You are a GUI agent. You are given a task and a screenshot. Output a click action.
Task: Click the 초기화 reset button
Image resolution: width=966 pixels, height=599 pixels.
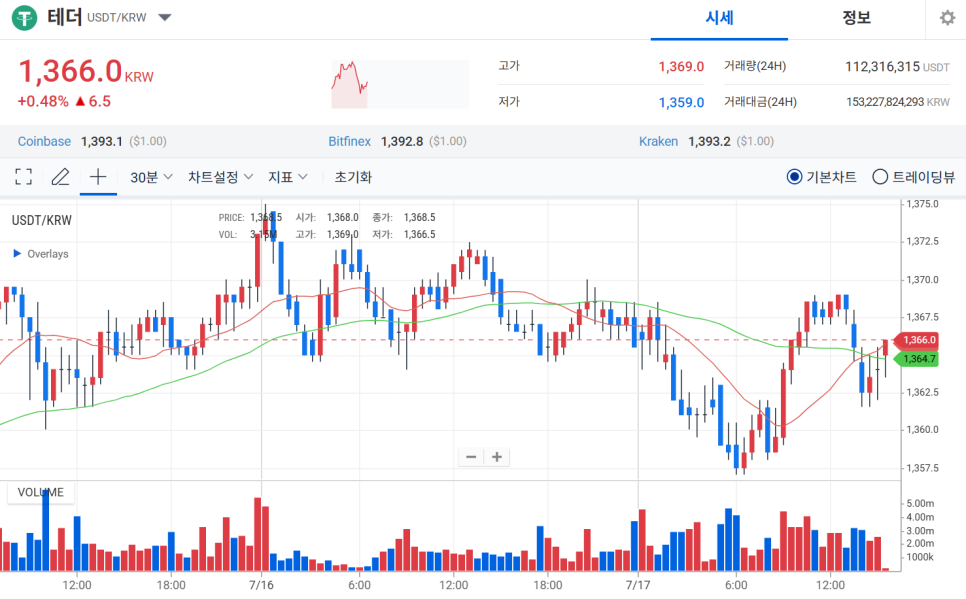coord(353,177)
